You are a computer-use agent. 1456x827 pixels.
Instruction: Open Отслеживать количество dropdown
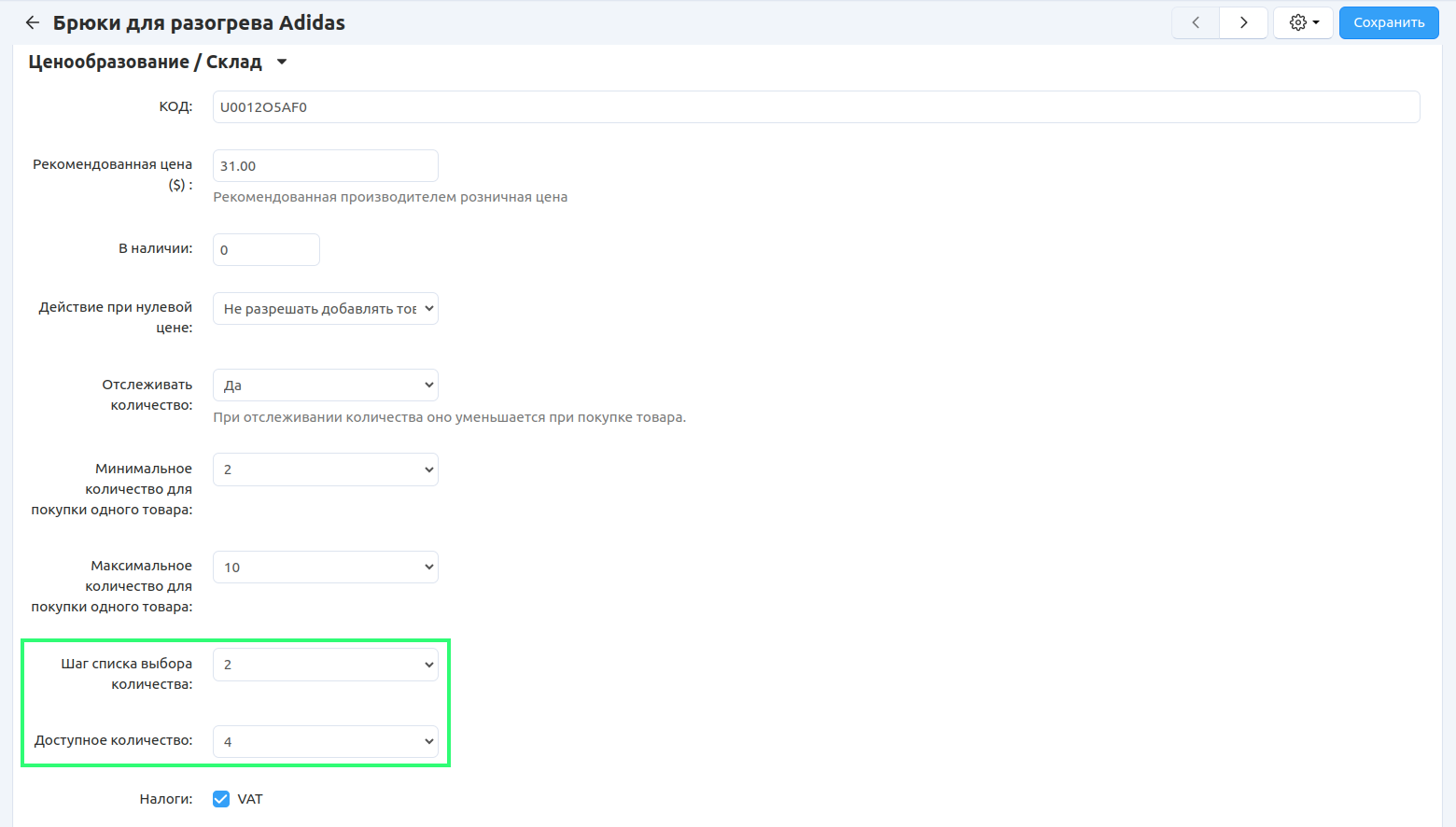pos(325,385)
